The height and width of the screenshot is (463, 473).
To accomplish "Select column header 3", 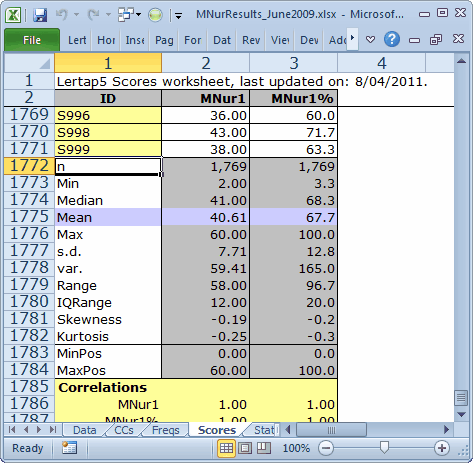I will [294, 63].
